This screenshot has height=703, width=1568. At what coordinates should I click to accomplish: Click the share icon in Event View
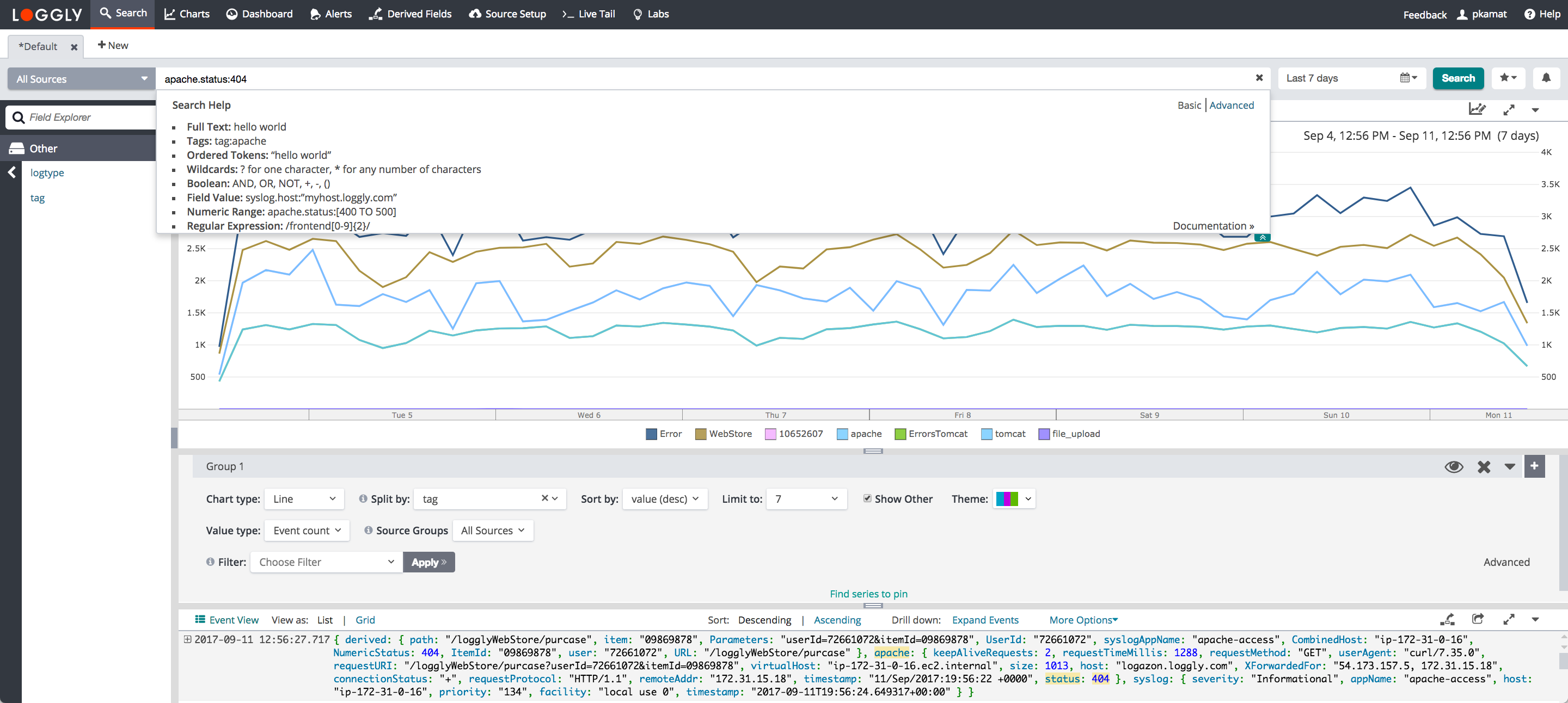point(1477,619)
